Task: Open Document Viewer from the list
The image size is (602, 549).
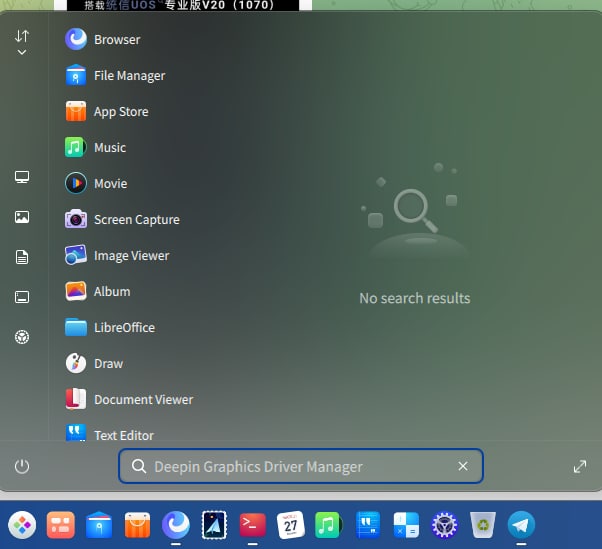Action: coord(129,400)
